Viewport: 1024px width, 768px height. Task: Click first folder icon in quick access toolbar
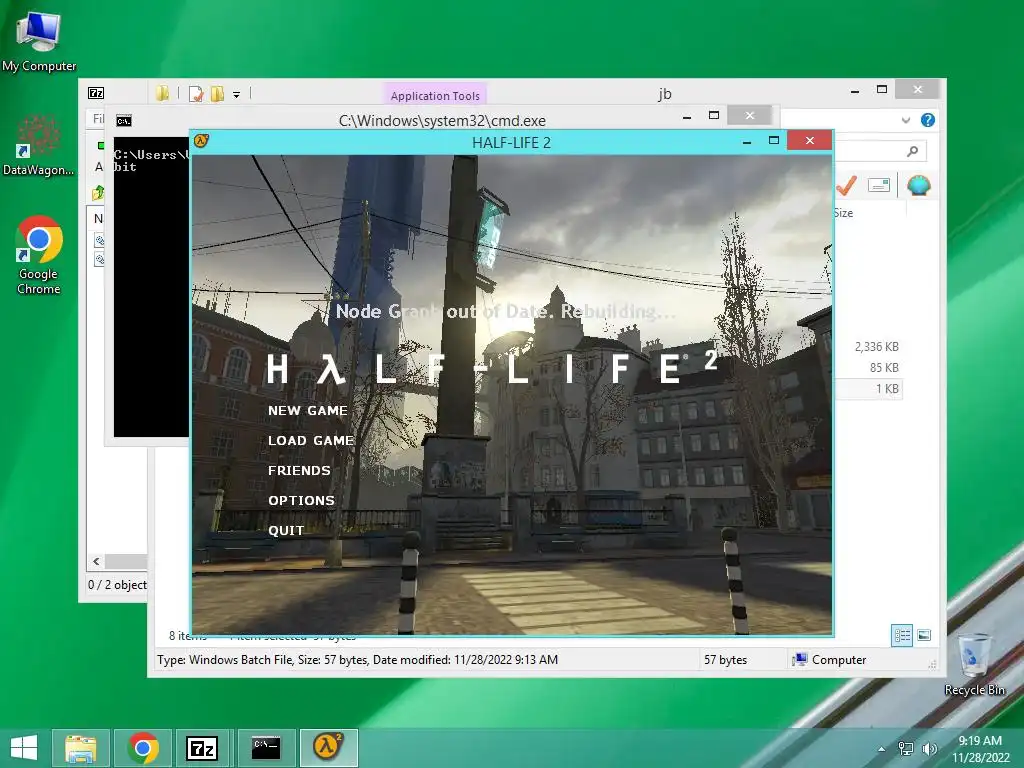163,93
